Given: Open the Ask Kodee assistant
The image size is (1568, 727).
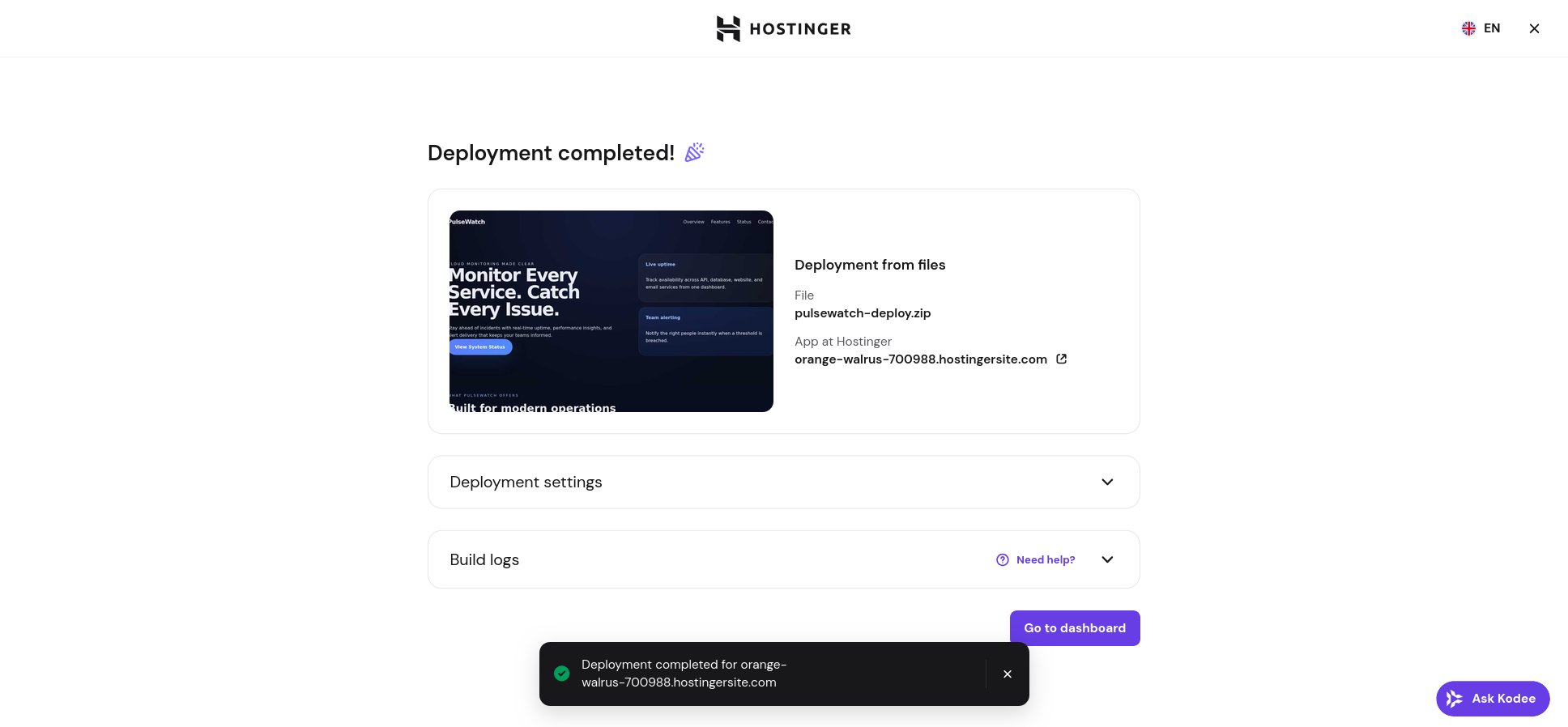Looking at the screenshot, I should pyautogui.click(x=1493, y=699).
